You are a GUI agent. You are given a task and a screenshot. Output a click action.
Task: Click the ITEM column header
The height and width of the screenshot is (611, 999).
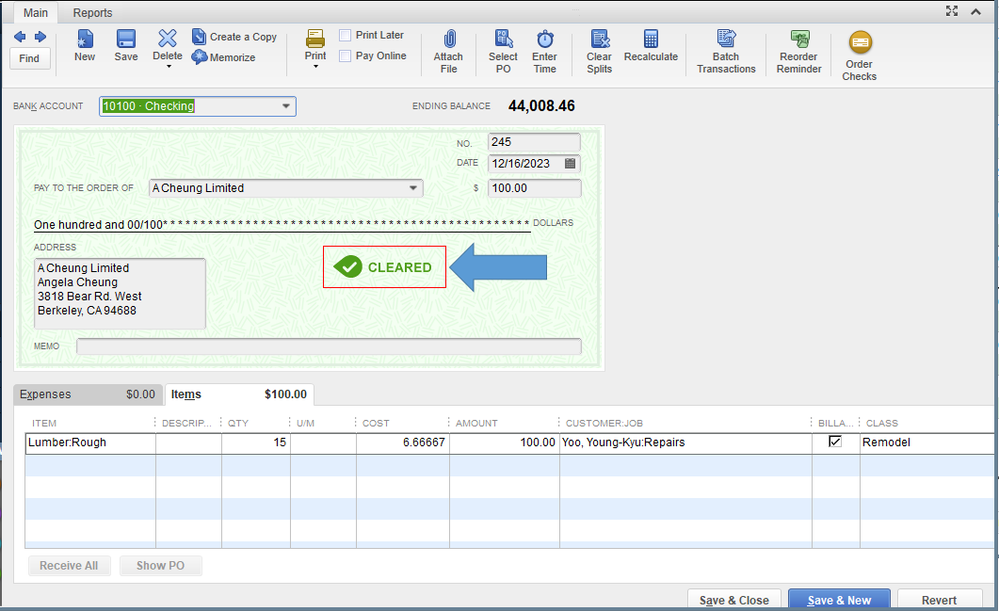coord(45,423)
